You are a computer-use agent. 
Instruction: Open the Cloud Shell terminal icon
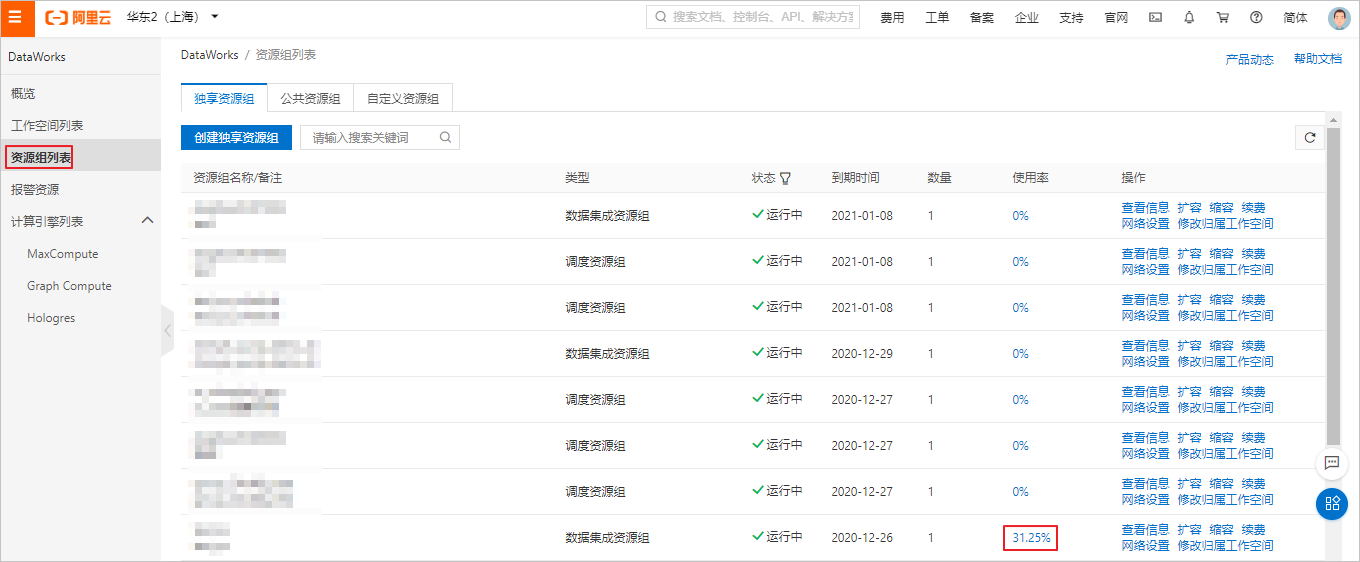pos(1155,18)
